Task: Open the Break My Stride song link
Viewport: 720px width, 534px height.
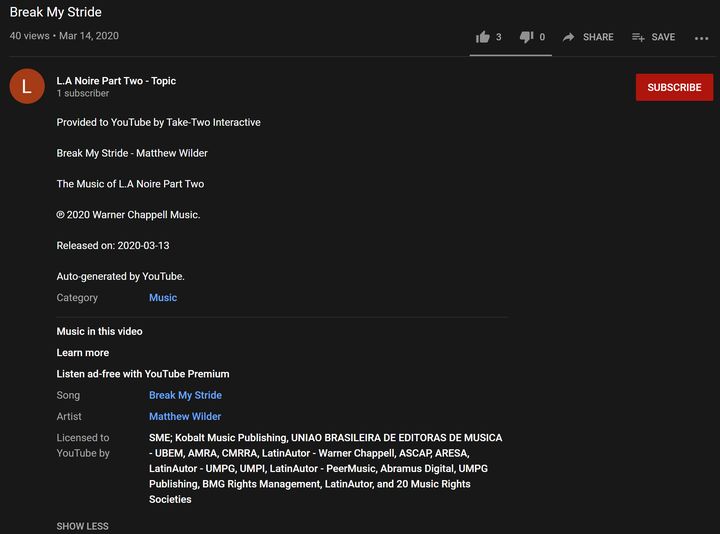Action: point(185,396)
